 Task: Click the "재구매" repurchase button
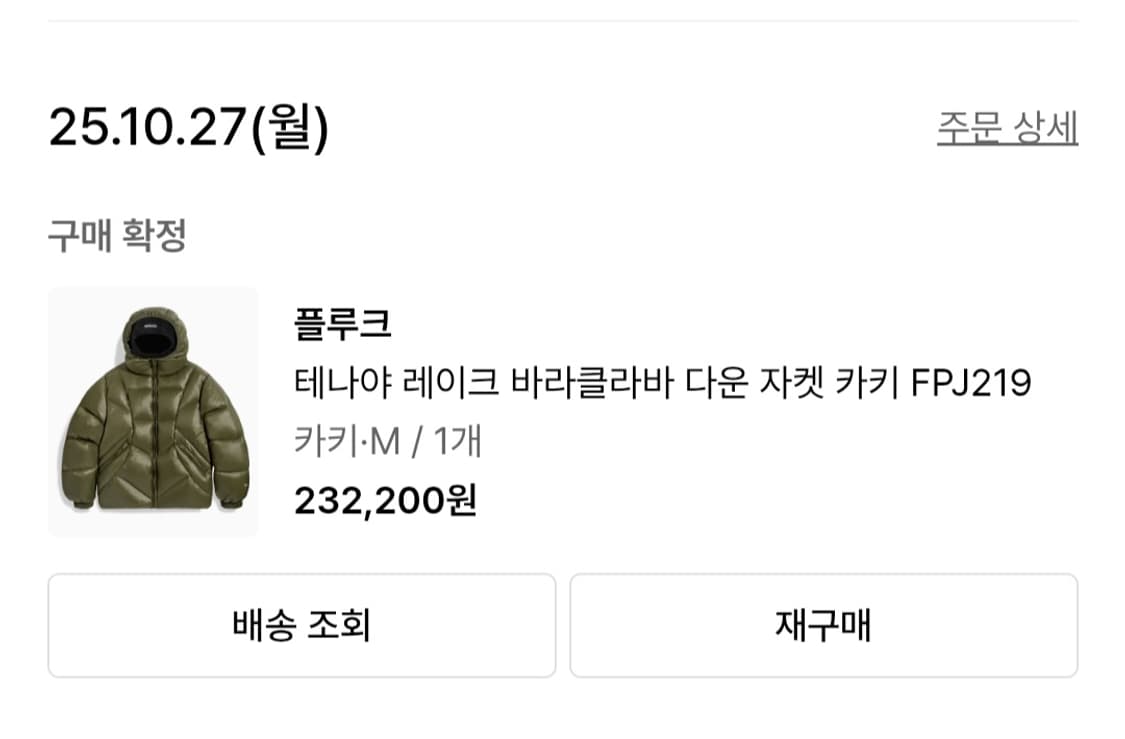(823, 624)
